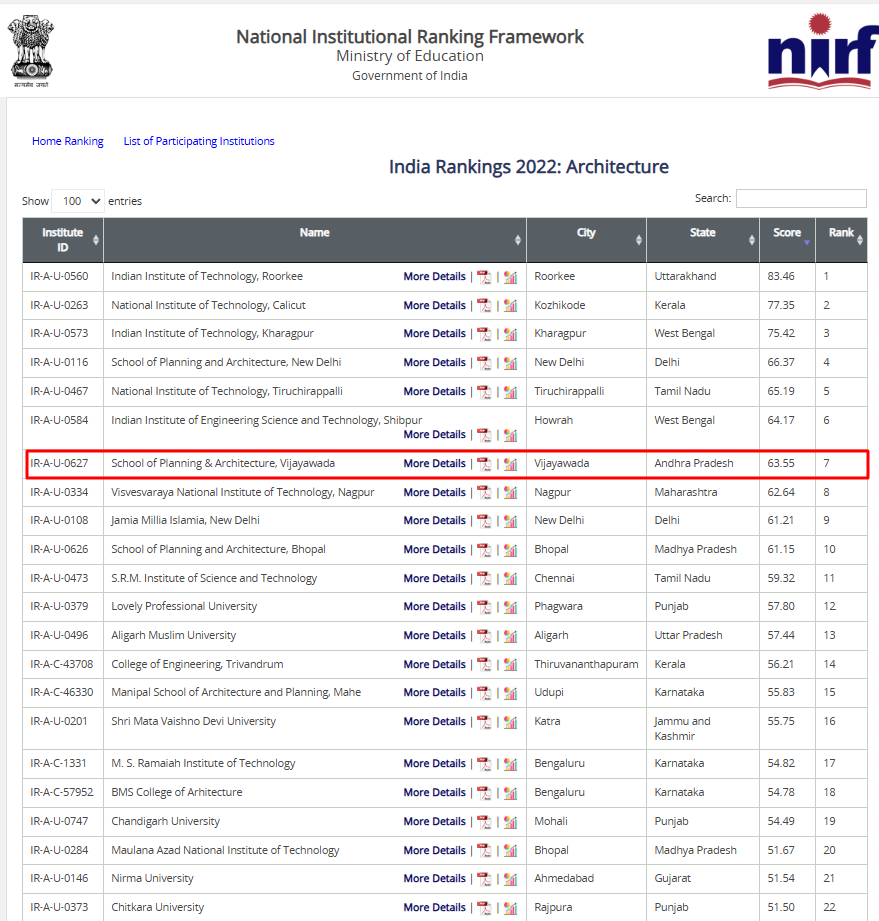
Task: Sort table by Name column
Action: point(315,240)
